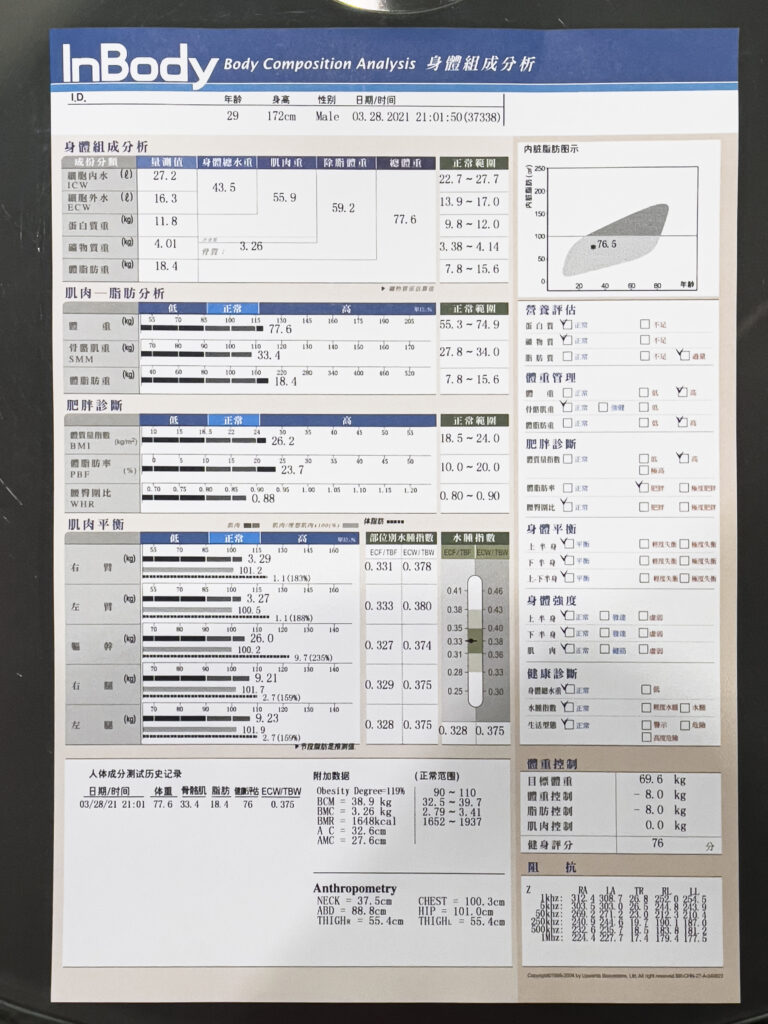The width and height of the screenshot is (768, 1024).
Task: Click the 33.4 SMM bar in muscle-fat analysis
Action: [250, 355]
